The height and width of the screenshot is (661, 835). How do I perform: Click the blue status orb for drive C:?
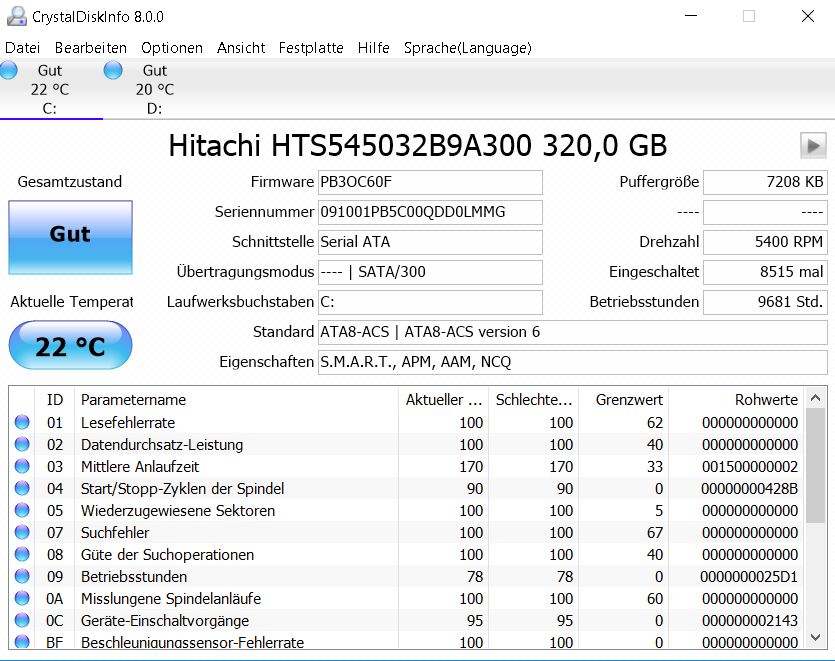coord(8,70)
